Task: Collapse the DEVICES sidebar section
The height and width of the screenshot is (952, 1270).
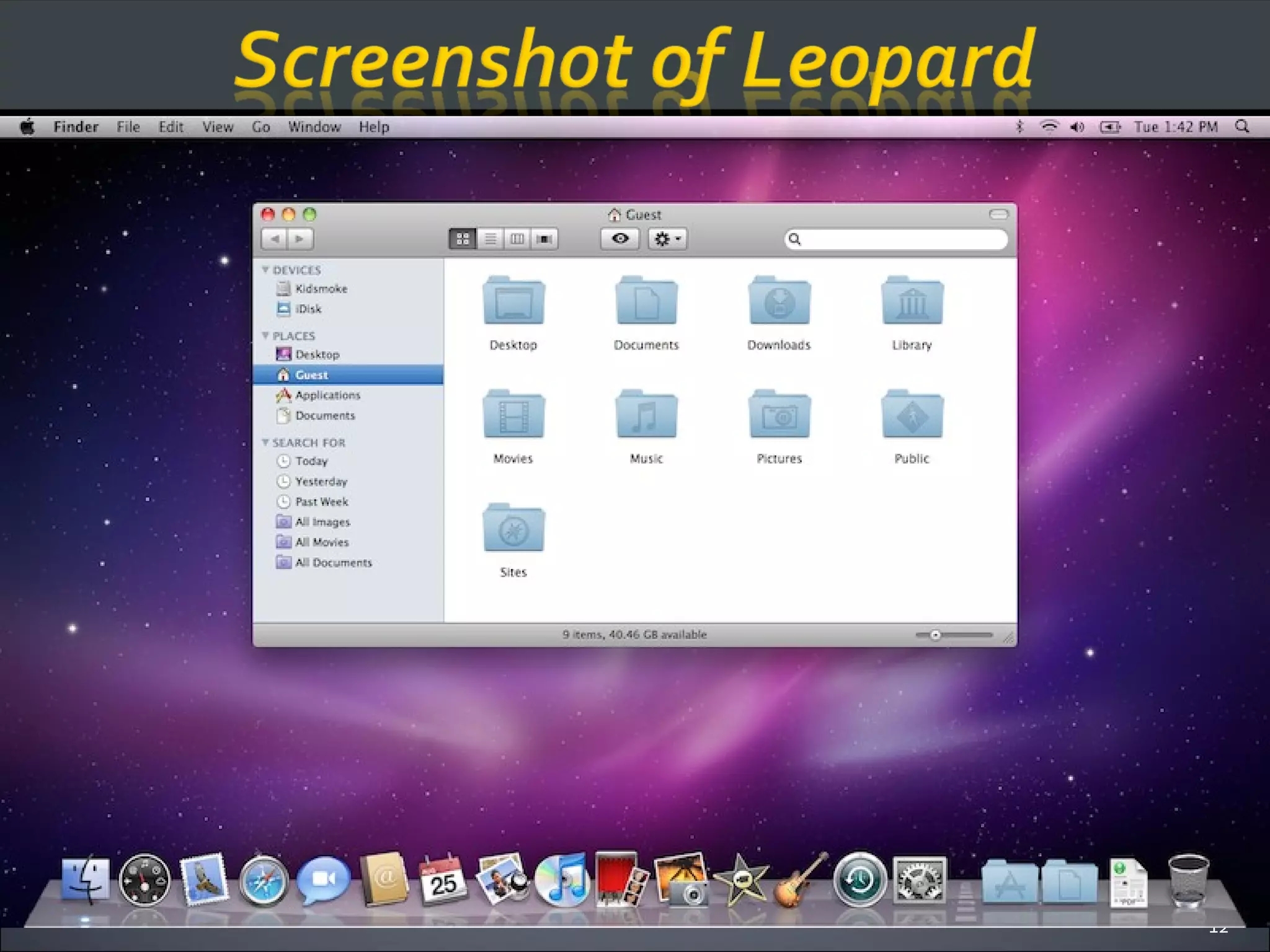Action: tap(265, 270)
